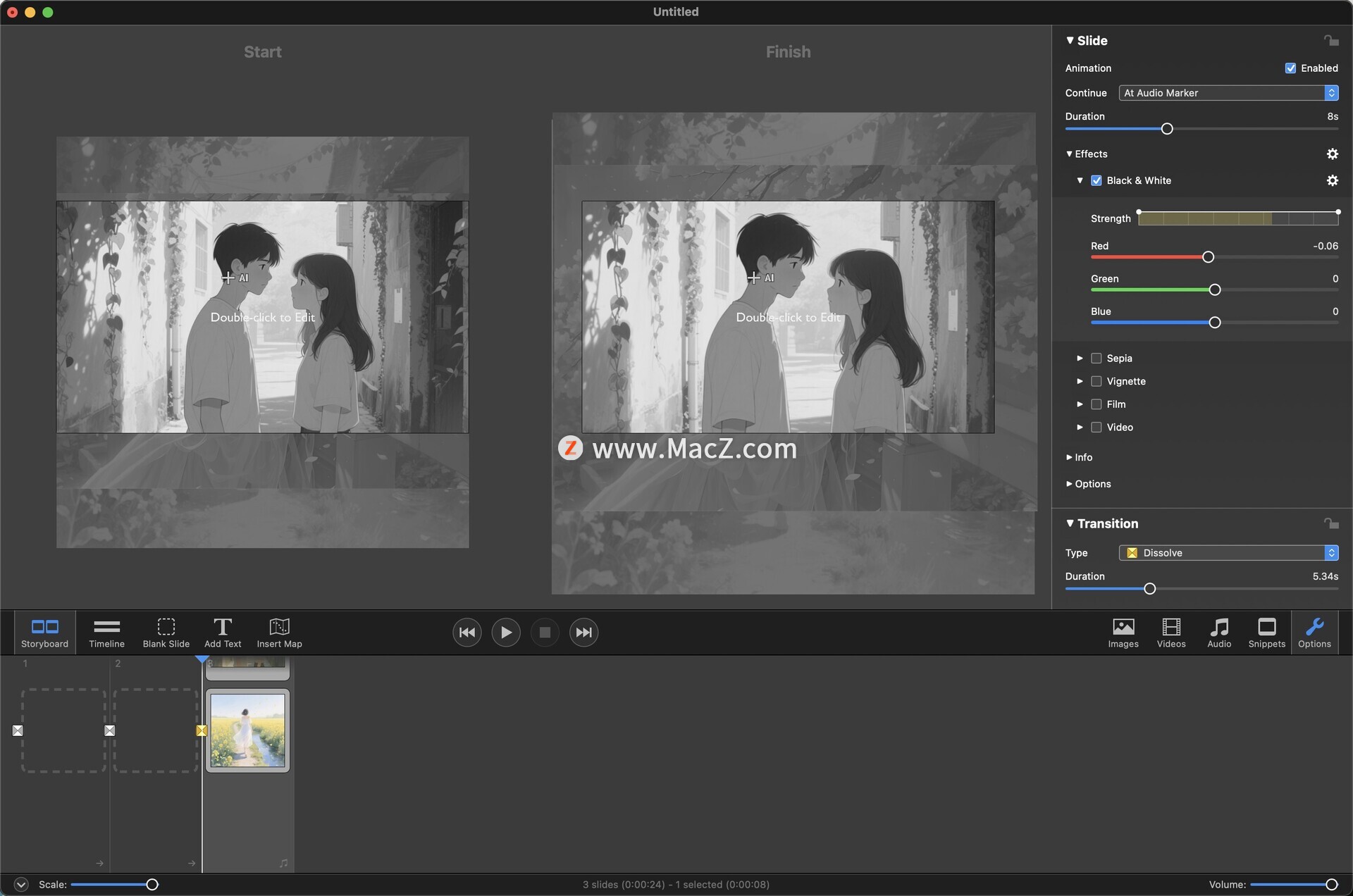Screen dimensions: 1353x896
Task: Click the Add Text tool
Action: coord(223,633)
